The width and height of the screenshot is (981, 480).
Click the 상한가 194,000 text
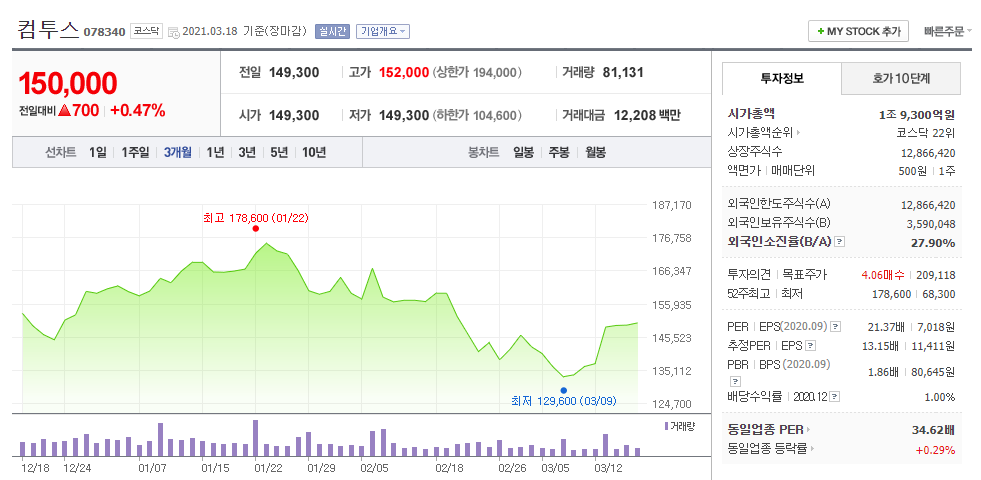tap(477, 73)
